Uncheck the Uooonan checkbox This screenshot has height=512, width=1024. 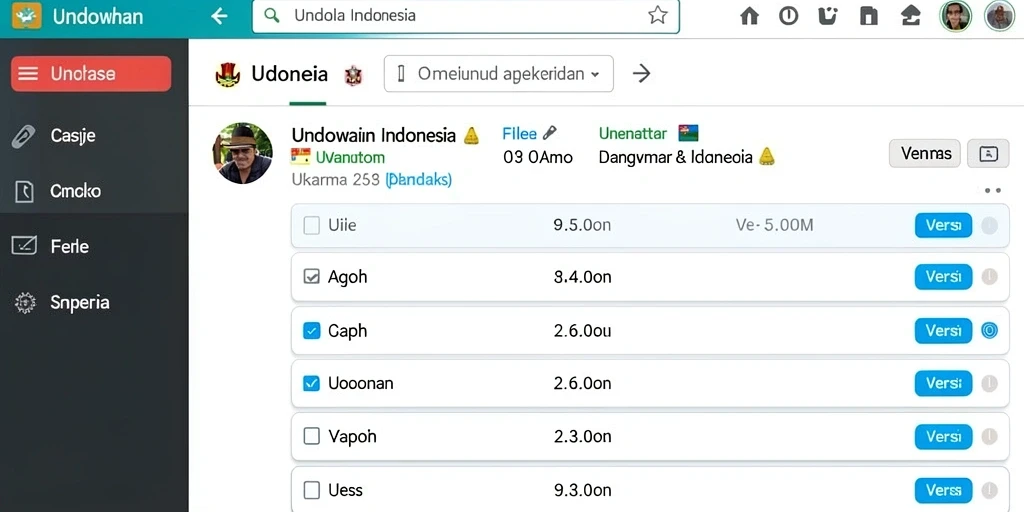click(312, 384)
